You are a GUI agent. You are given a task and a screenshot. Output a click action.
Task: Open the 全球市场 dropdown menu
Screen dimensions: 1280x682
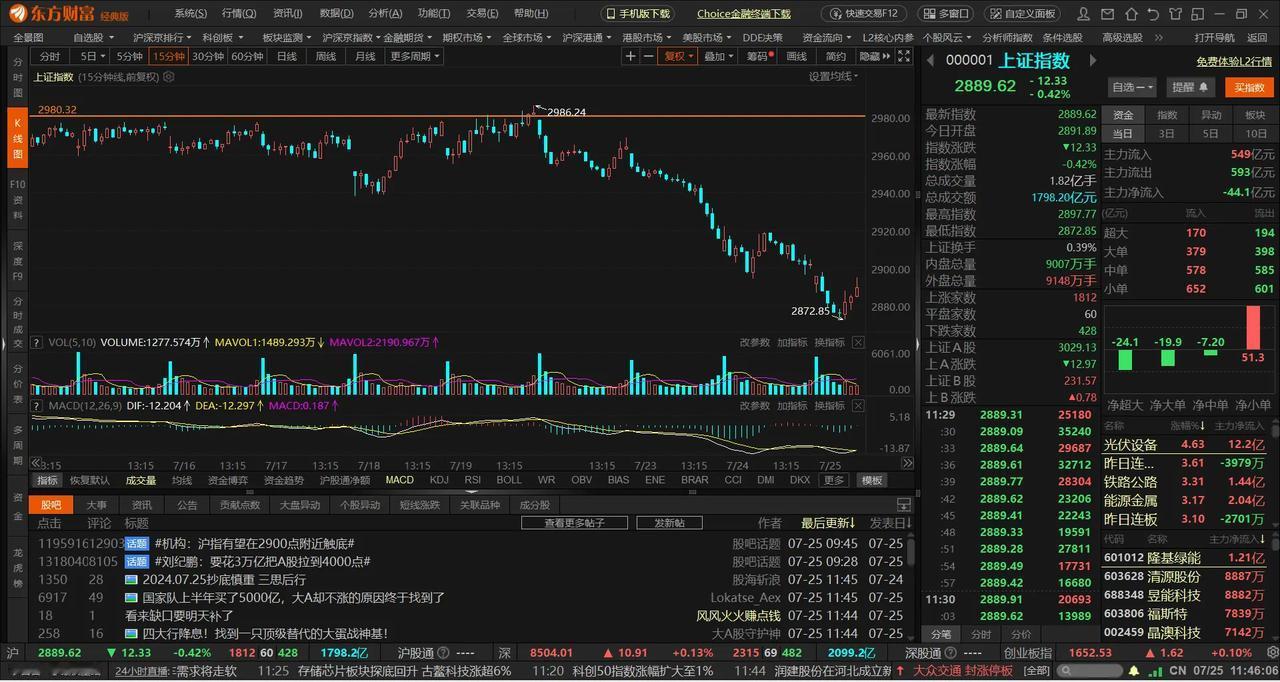click(x=526, y=37)
